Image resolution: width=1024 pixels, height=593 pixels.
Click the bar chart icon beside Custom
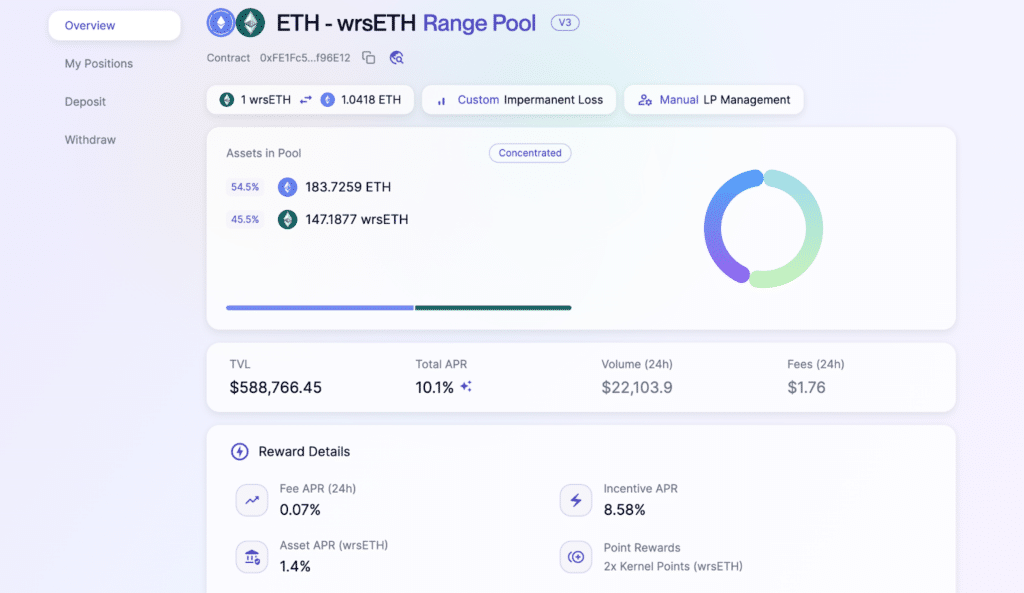tap(441, 101)
